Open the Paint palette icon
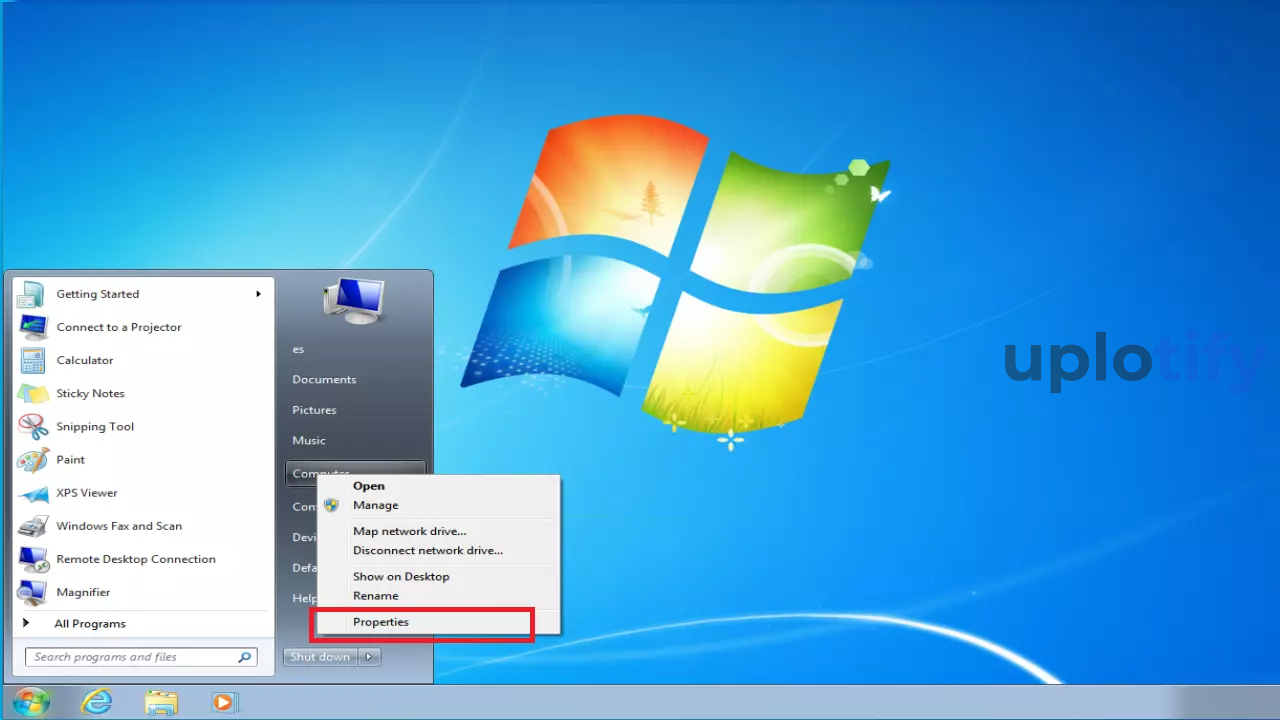The image size is (1280, 720). click(32, 459)
